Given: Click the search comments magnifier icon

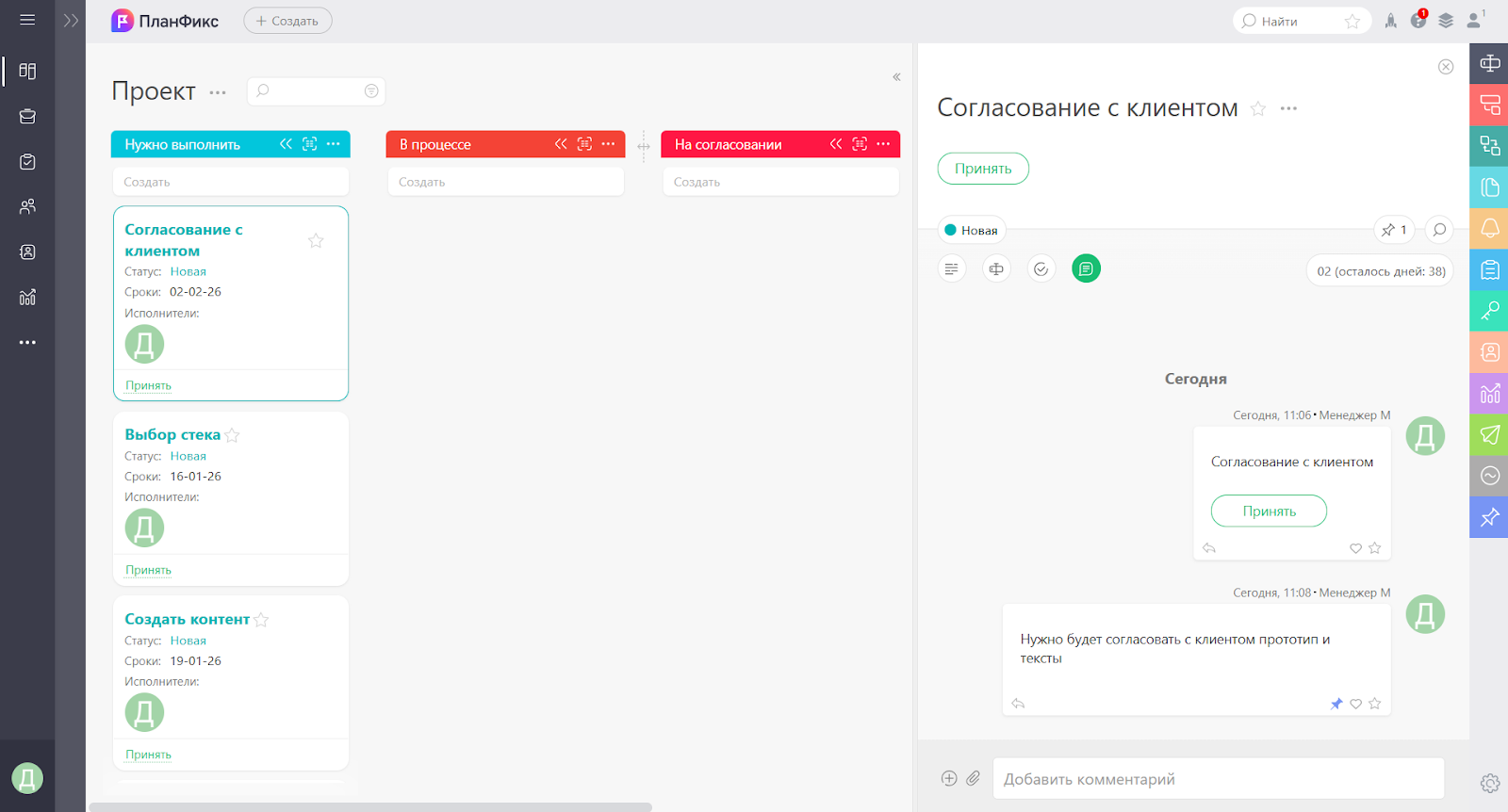Looking at the screenshot, I should point(1439,230).
